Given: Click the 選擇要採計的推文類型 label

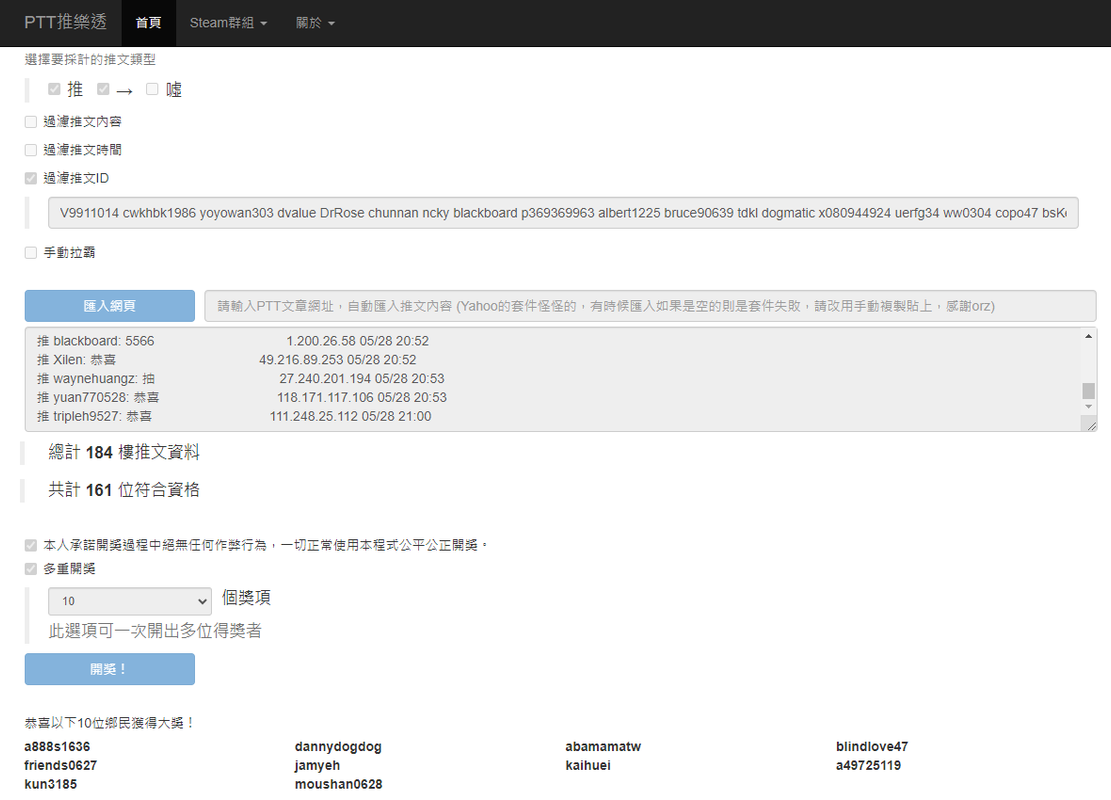Looking at the screenshot, I should click(90, 60).
